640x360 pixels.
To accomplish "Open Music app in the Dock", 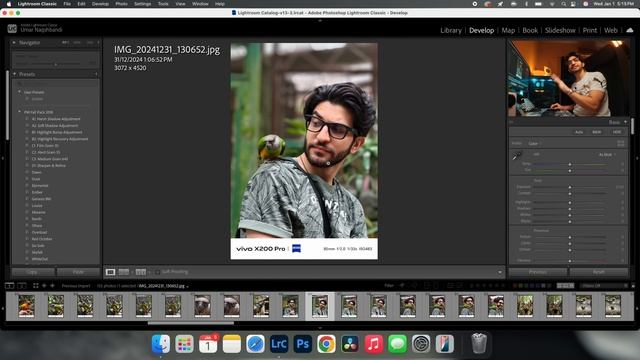I will pyautogui.click(x=373, y=344).
